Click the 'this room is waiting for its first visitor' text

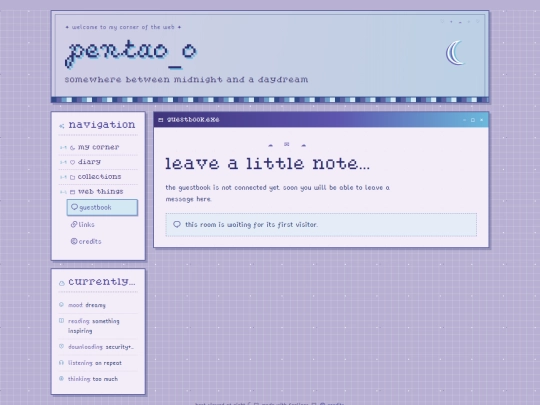251,225
